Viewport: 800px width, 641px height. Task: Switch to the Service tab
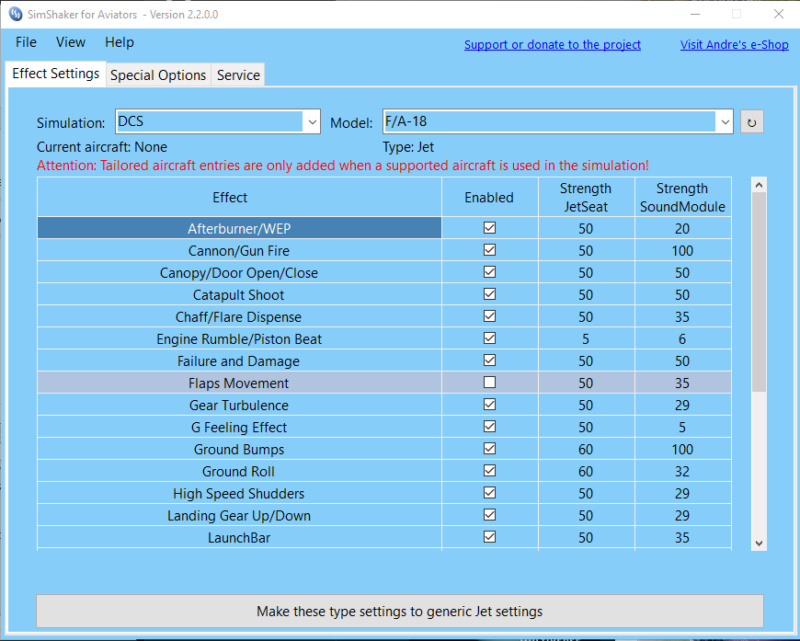point(238,76)
